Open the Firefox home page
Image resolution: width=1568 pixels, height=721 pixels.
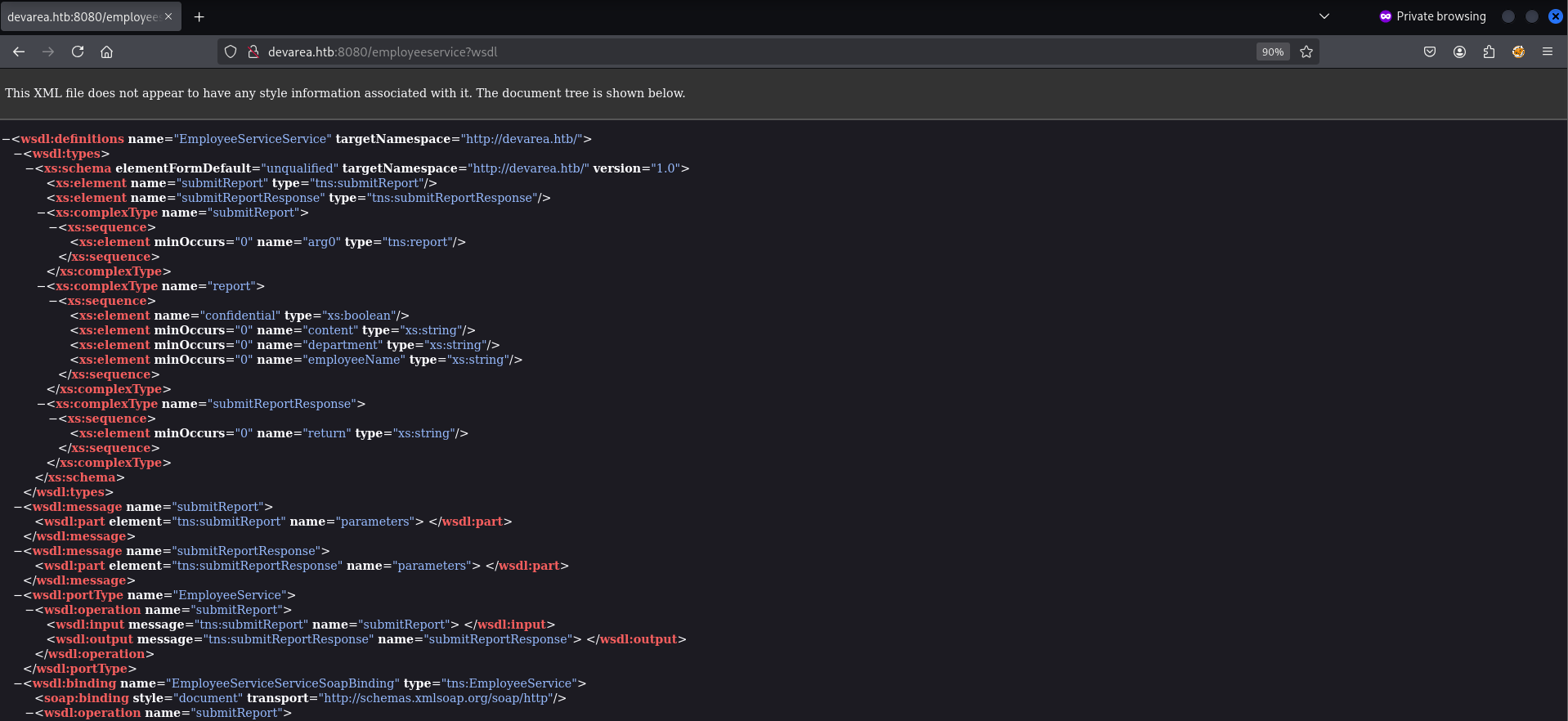coord(106,51)
